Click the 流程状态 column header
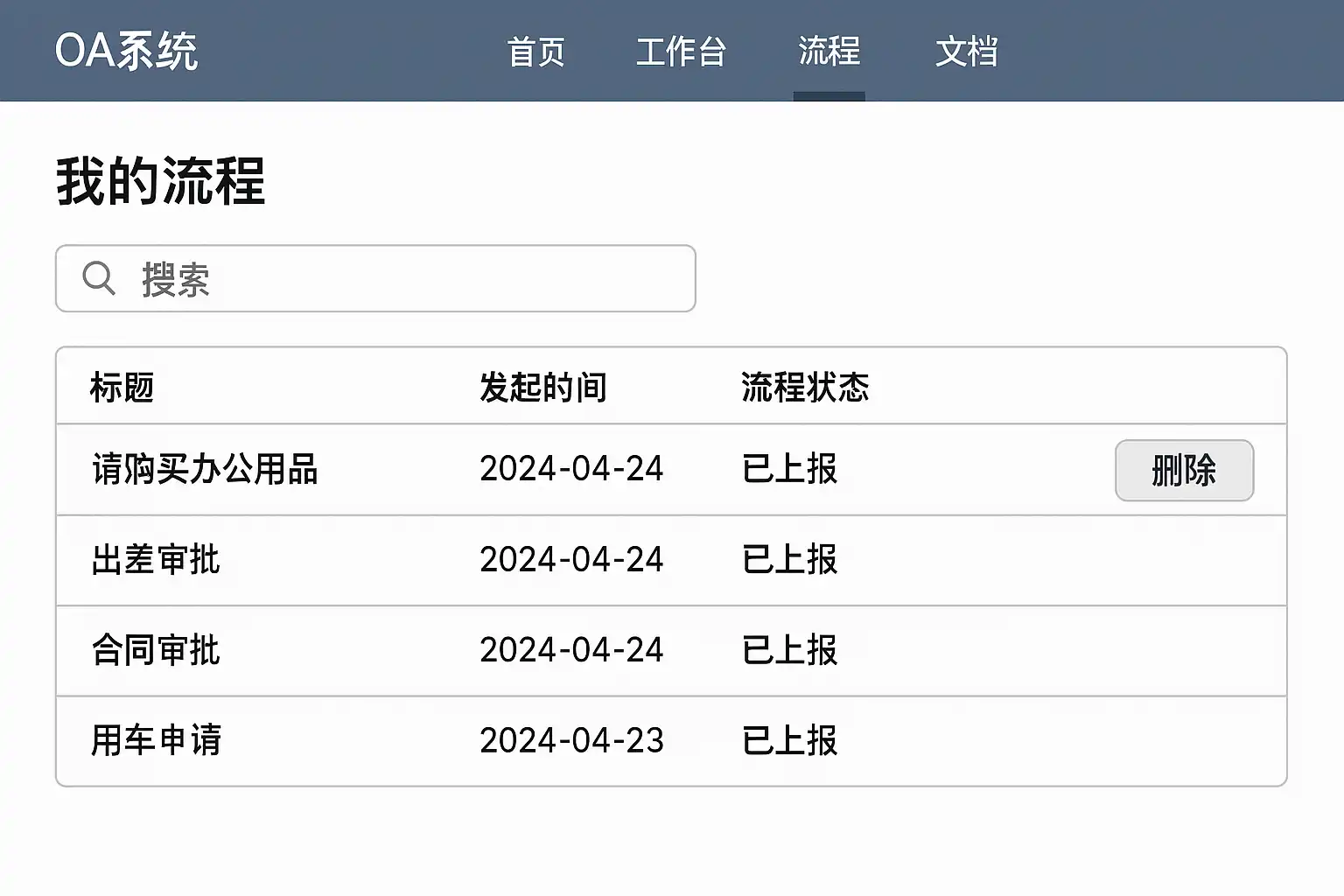 (x=804, y=387)
